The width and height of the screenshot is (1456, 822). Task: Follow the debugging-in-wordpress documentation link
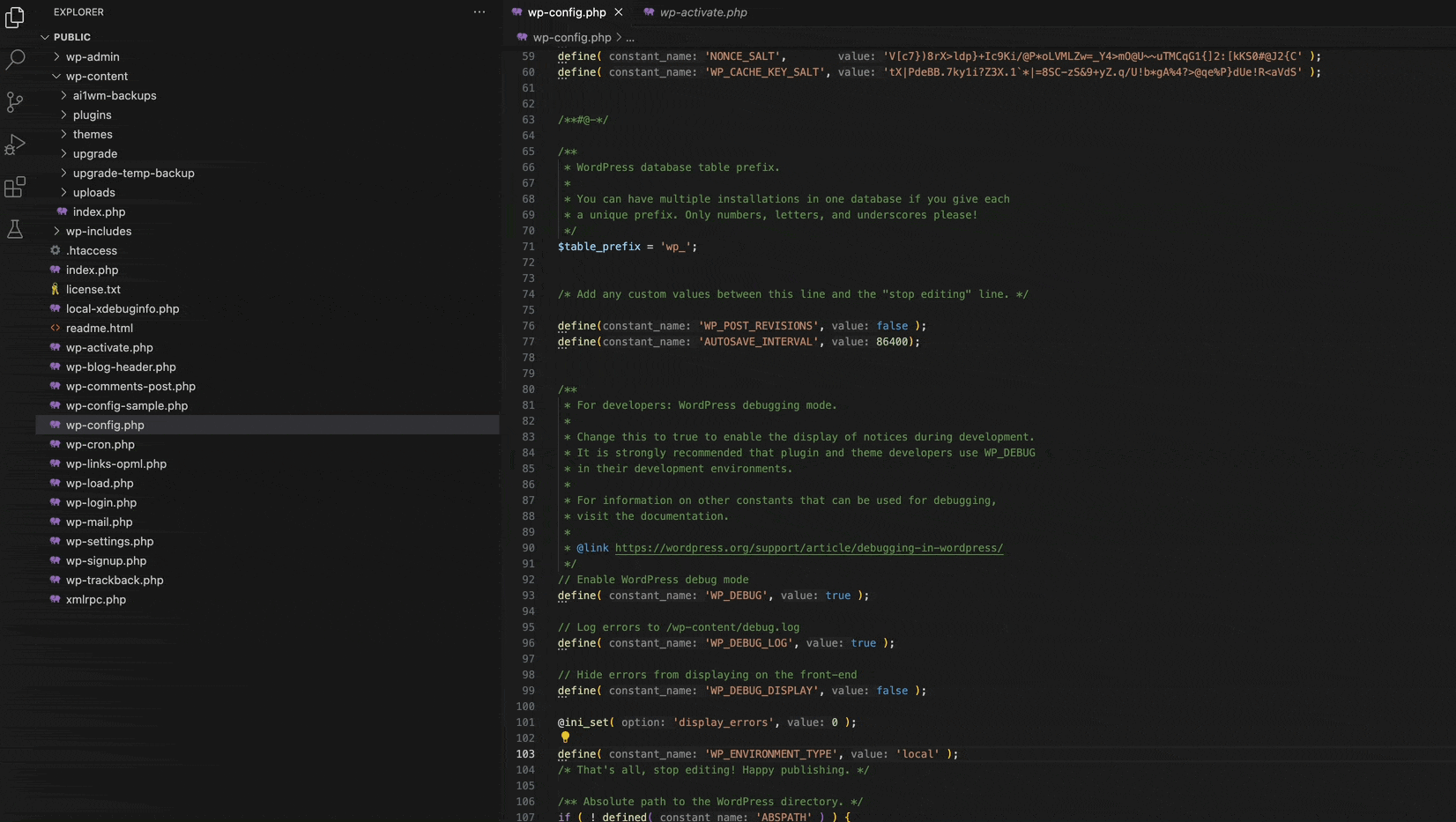pyautogui.click(x=808, y=548)
